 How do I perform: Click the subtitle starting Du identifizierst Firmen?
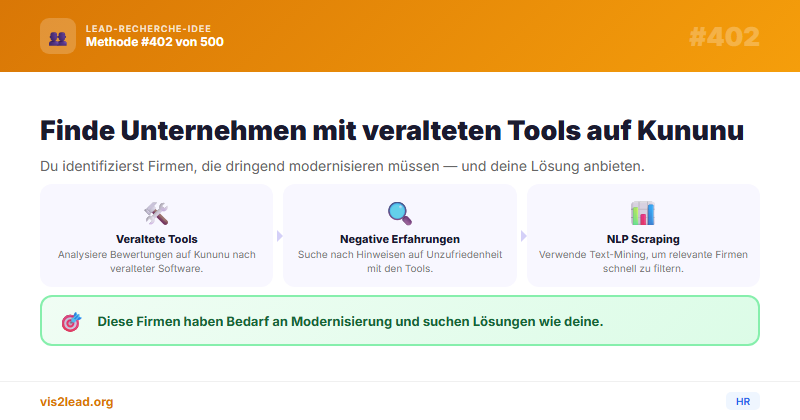coord(342,166)
